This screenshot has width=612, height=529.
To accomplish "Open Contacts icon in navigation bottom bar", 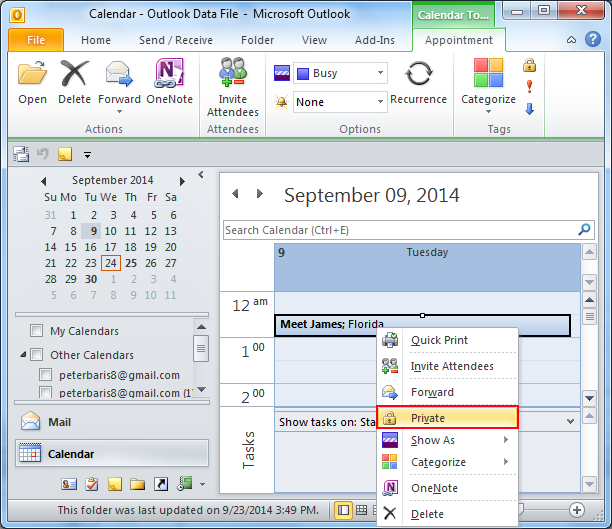I will click(x=69, y=484).
